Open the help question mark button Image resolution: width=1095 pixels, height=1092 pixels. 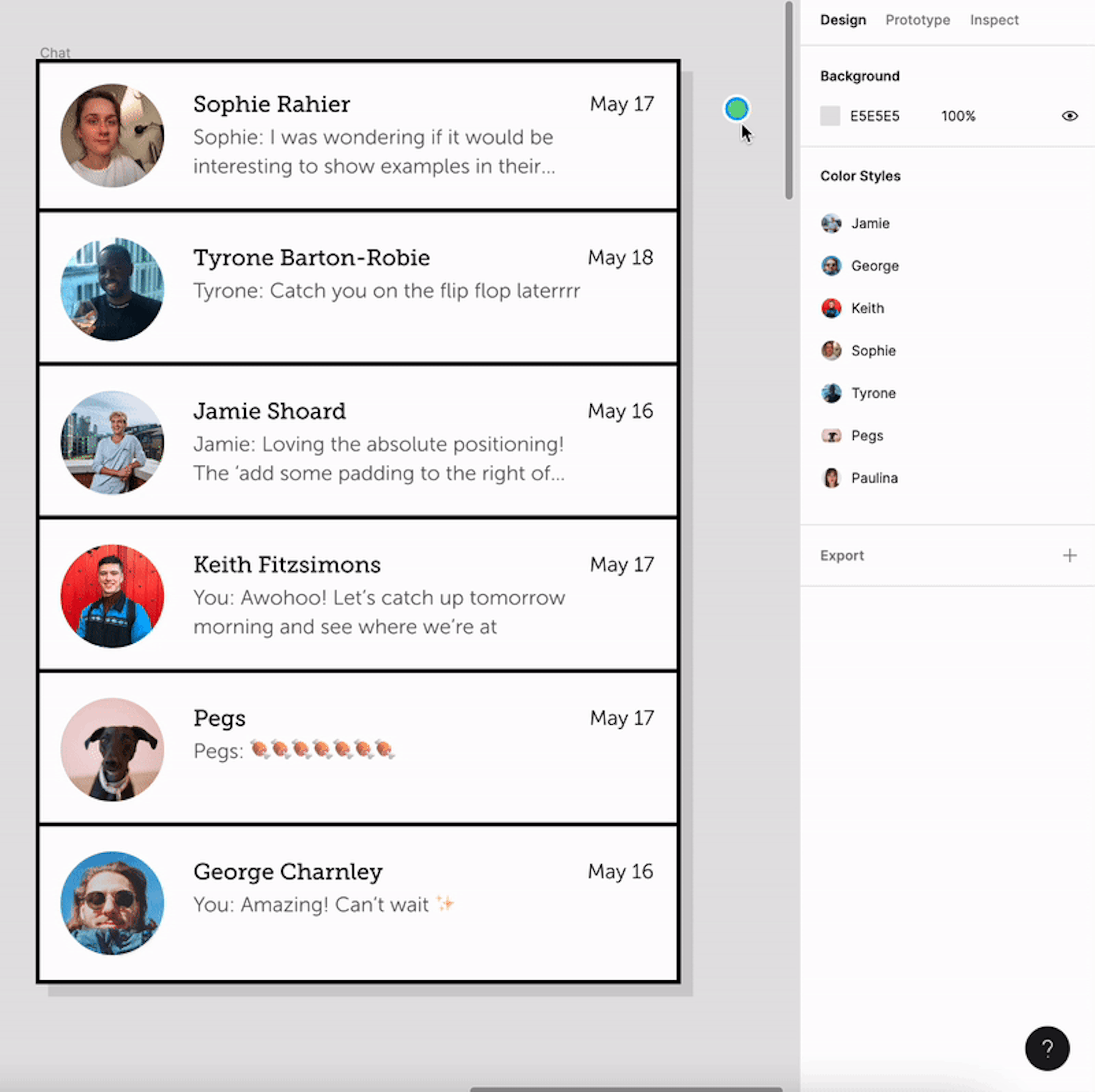1047,1048
